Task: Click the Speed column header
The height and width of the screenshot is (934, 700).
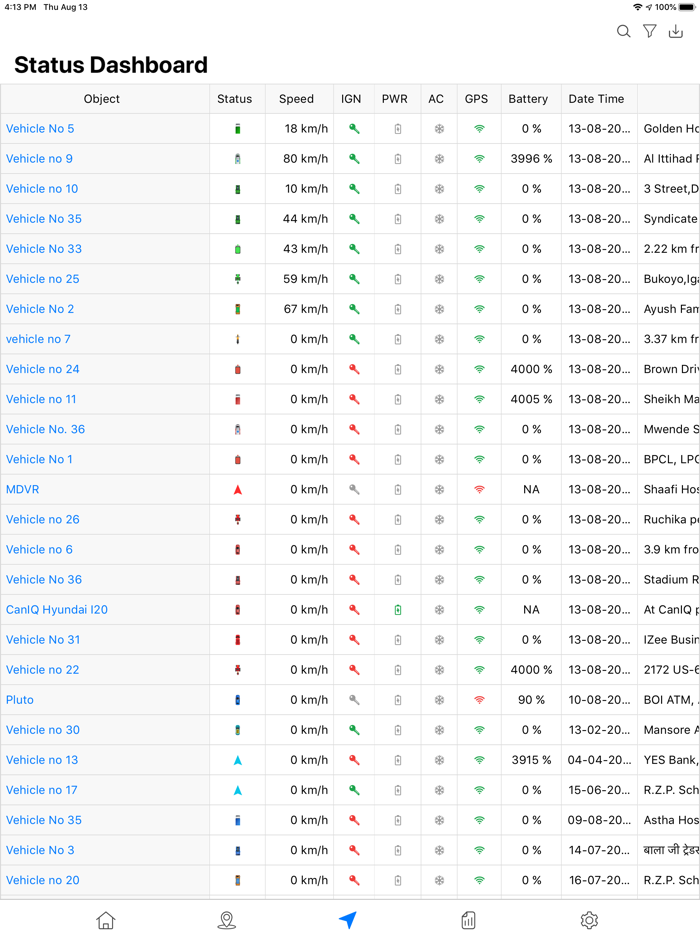Action: pos(296,99)
